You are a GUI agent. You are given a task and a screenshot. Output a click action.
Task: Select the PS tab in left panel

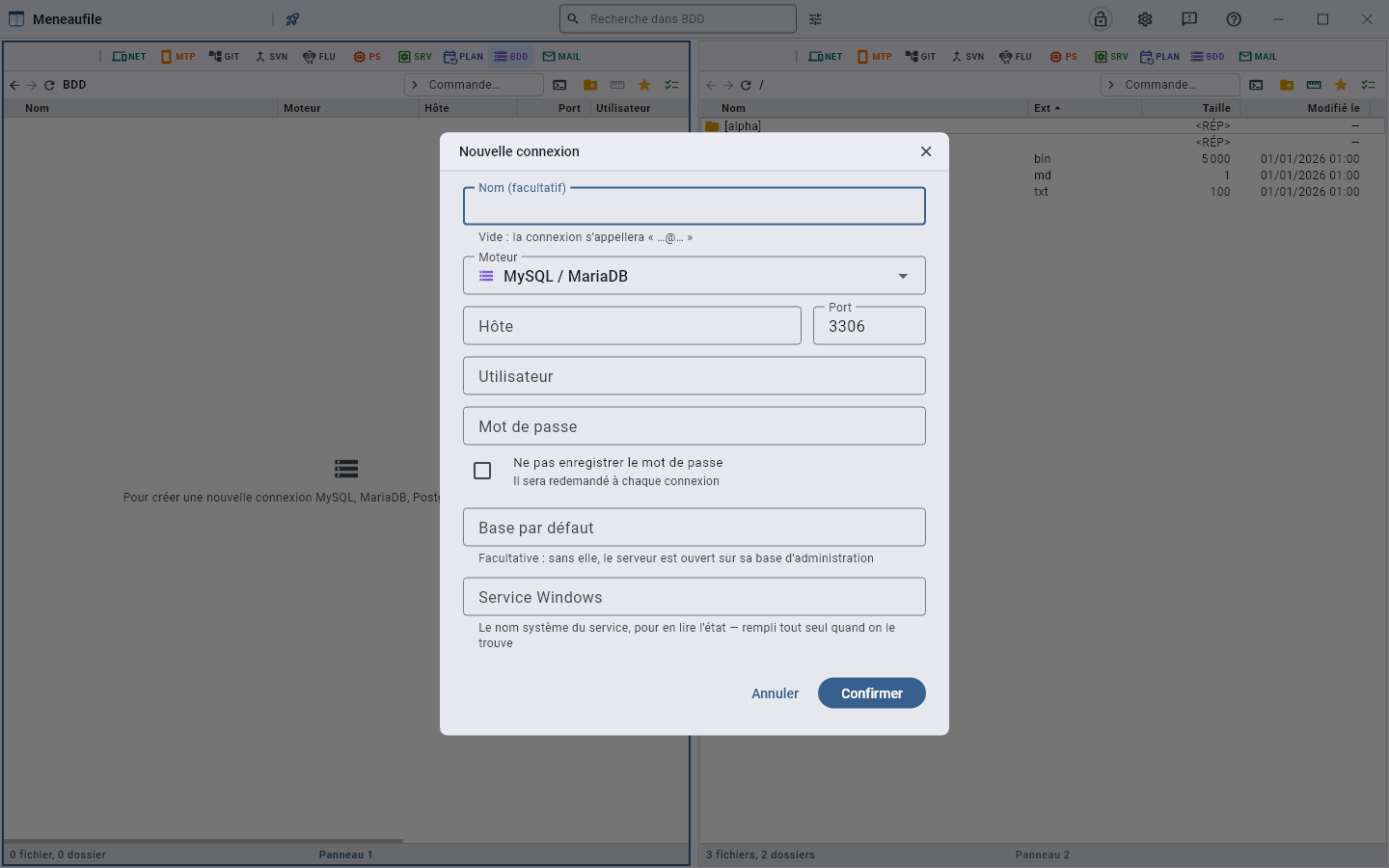[368, 57]
